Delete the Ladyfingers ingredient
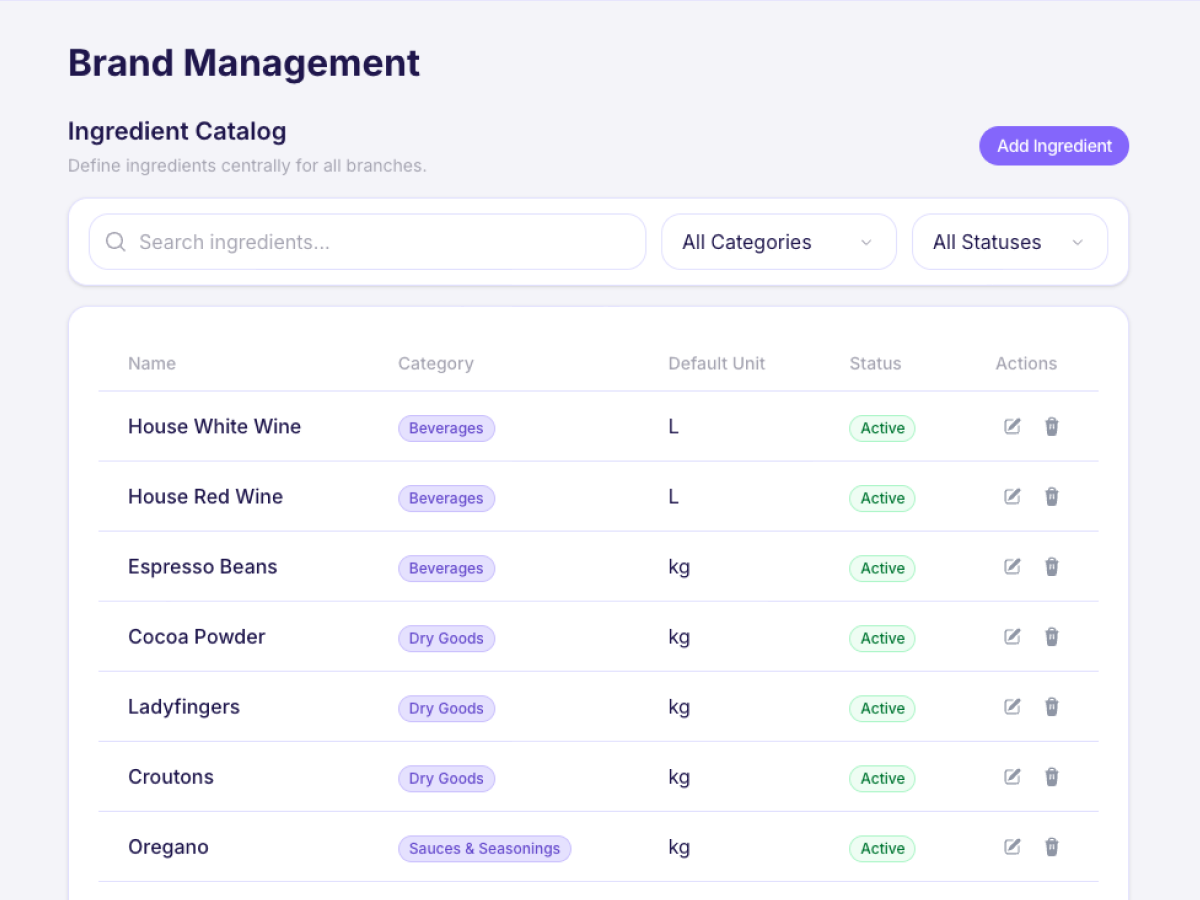 tap(1052, 707)
